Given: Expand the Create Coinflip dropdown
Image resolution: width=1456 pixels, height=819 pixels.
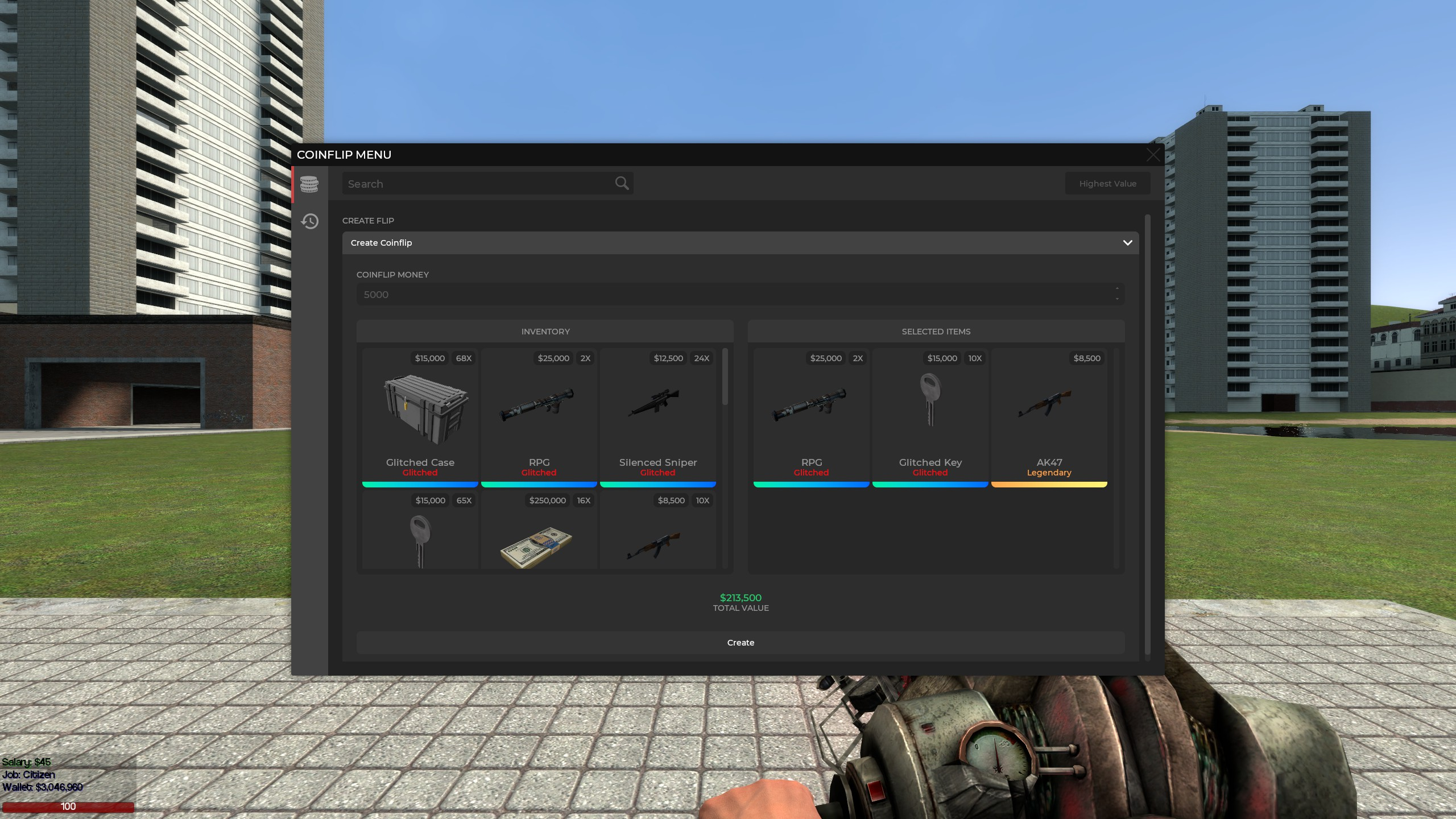Looking at the screenshot, I should pyautogui.click(x=741, y=243).
